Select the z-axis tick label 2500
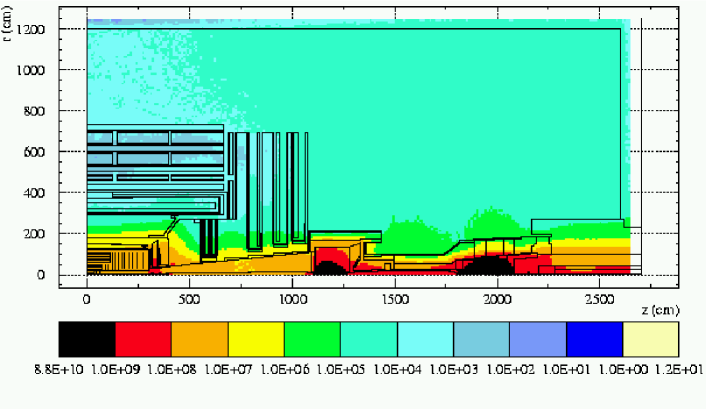Image resolution: width=706 pixels, height=409 pixels. 600,299
